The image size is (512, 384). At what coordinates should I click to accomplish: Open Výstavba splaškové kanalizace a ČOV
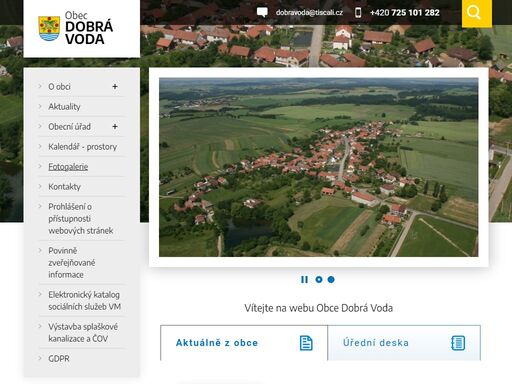(83, 333)
